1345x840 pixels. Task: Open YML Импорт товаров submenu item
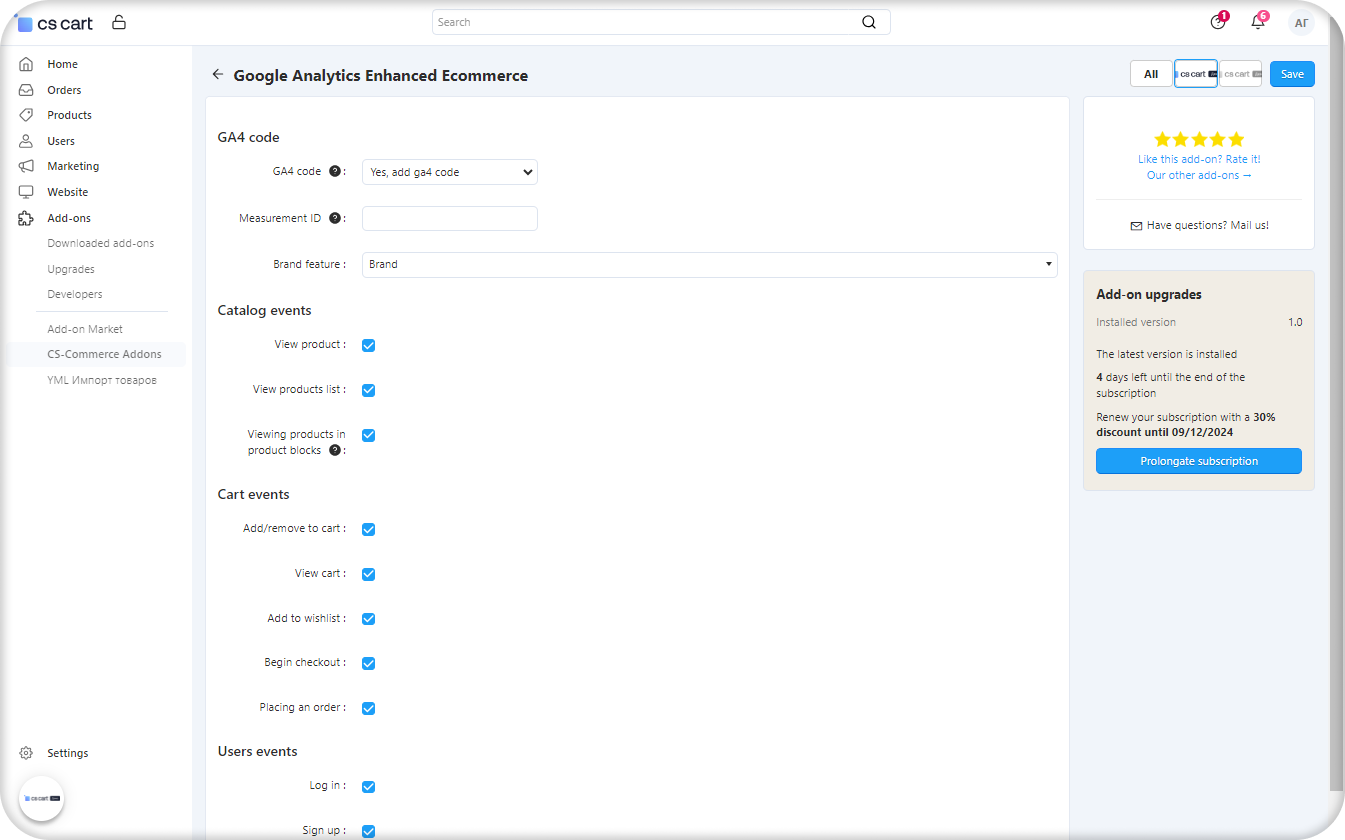click(102, 380)
